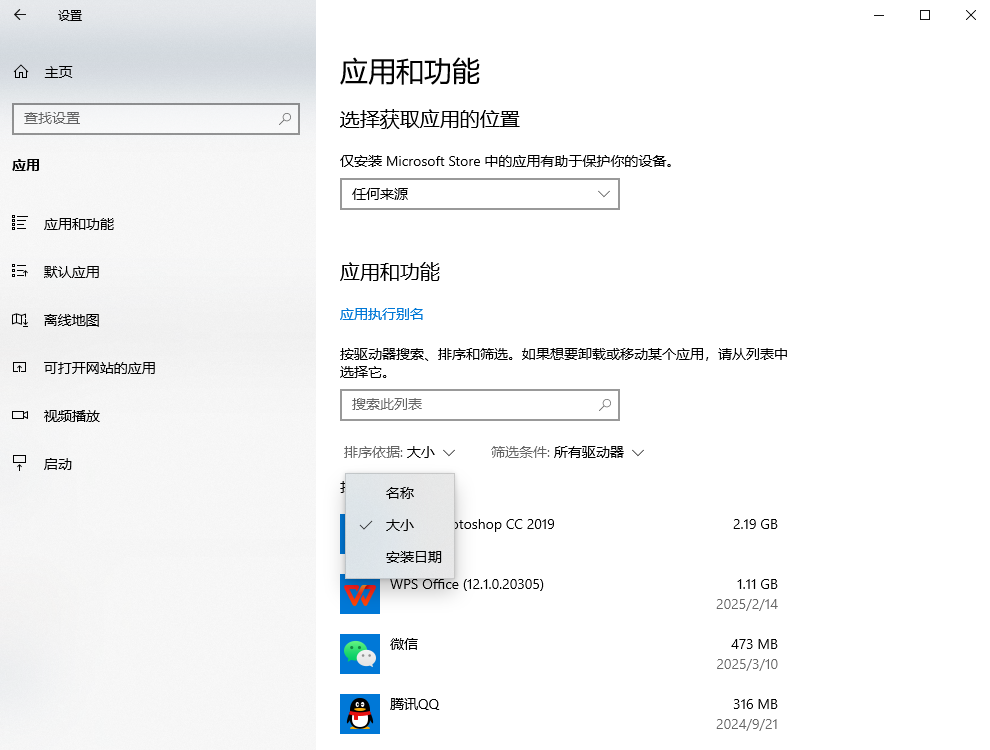Select 名称 as the sort option

[x=399, y=492]
